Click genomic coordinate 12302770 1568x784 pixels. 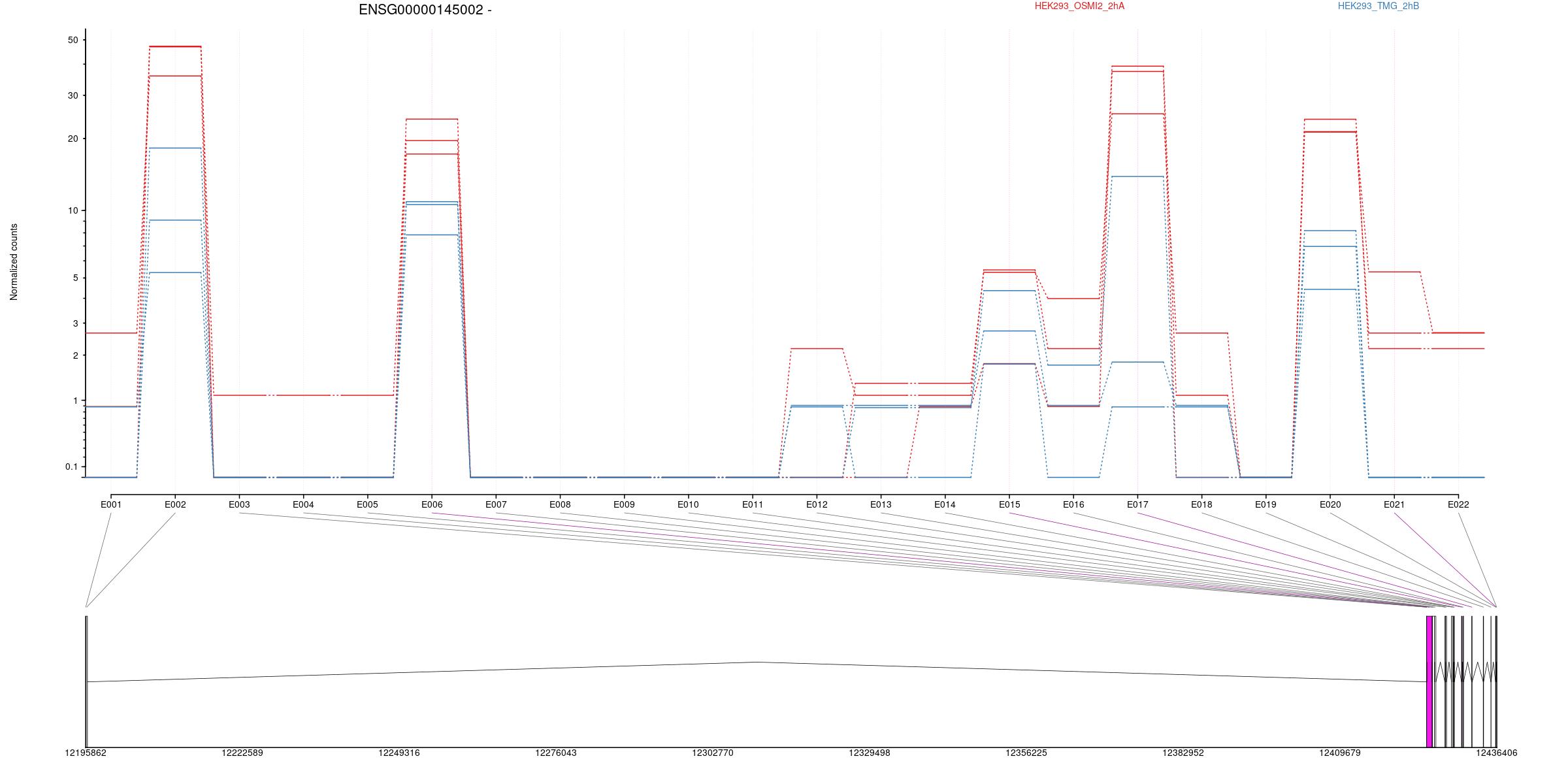click(x=713, y=753)
